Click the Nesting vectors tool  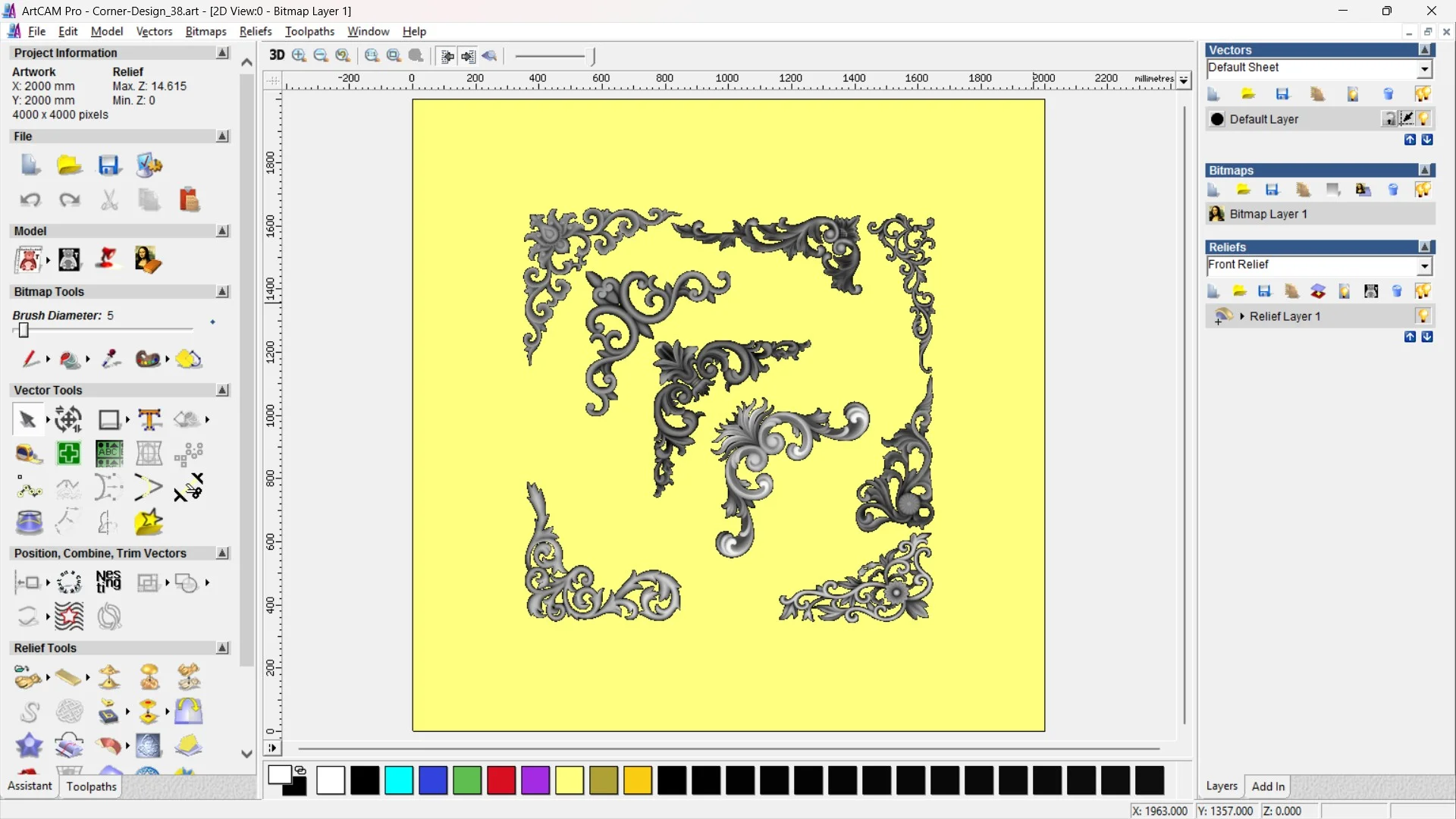coord(108,582)
